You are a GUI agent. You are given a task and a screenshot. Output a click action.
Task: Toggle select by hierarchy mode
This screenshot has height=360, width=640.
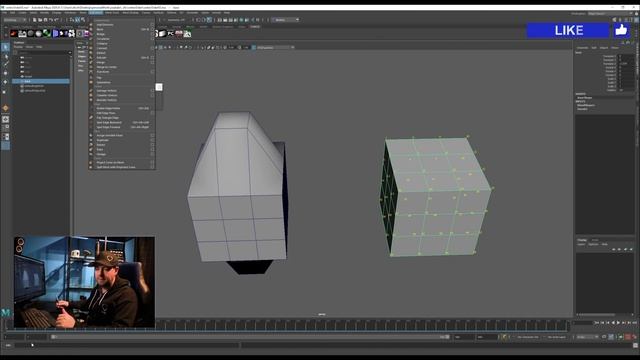pos(72,20)
